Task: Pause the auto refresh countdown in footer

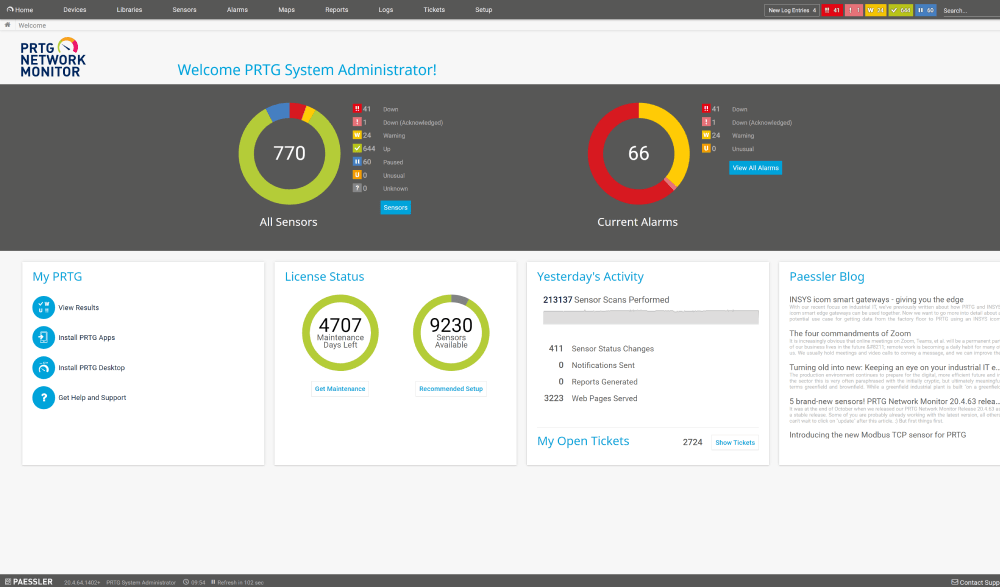Action: point(213,583)
